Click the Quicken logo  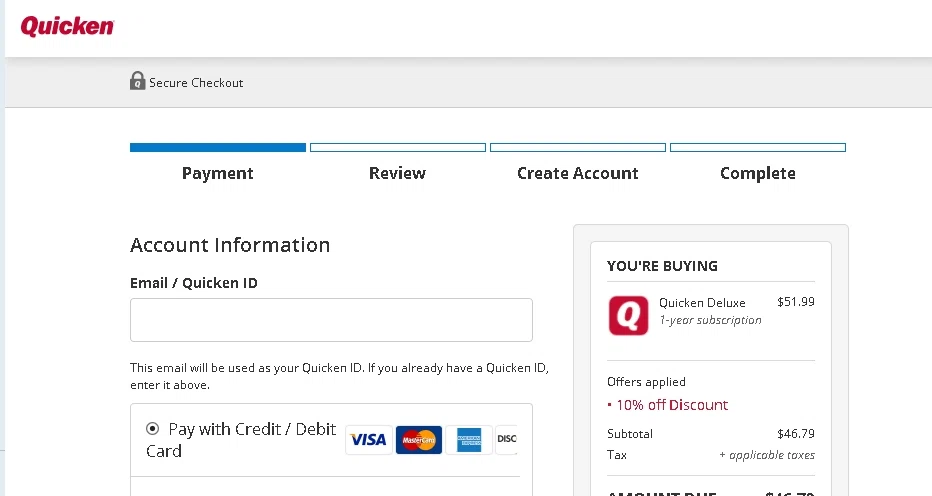coord(67,26)
